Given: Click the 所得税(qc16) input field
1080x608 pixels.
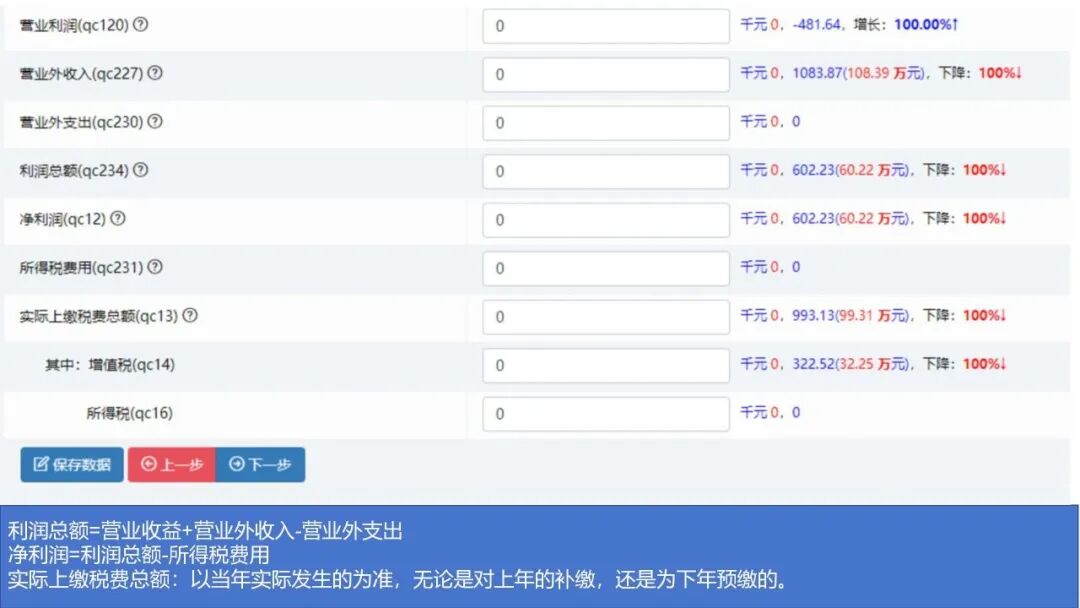Looking at the screenshot, I should click(x=604, y=413).
